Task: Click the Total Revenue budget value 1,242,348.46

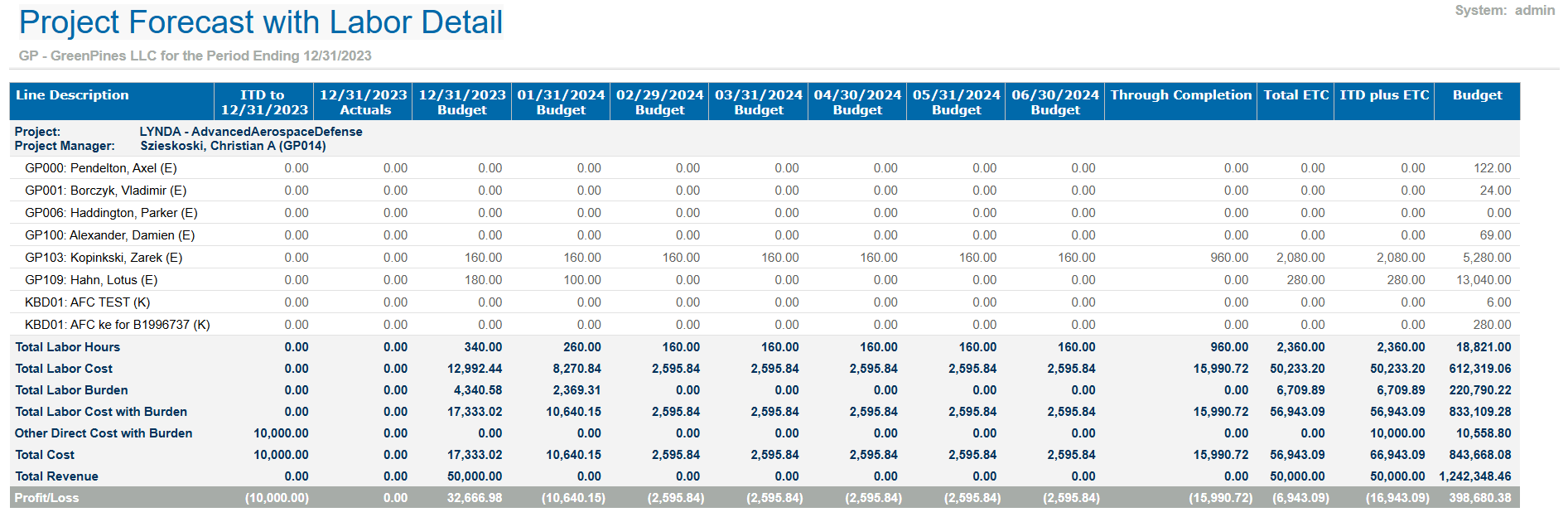Action: [1474, 476]
